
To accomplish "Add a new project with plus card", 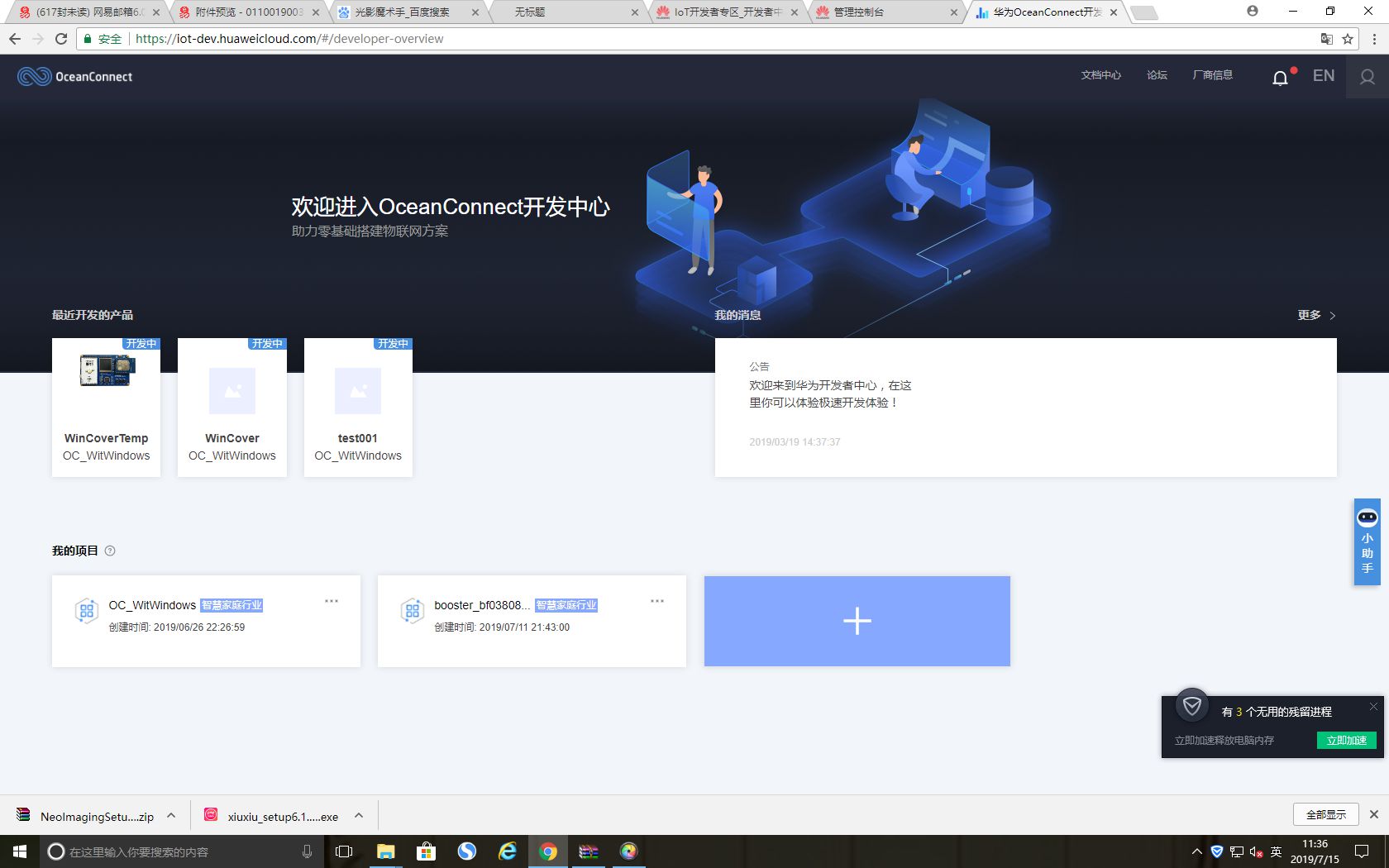I will tap(857, 621).
